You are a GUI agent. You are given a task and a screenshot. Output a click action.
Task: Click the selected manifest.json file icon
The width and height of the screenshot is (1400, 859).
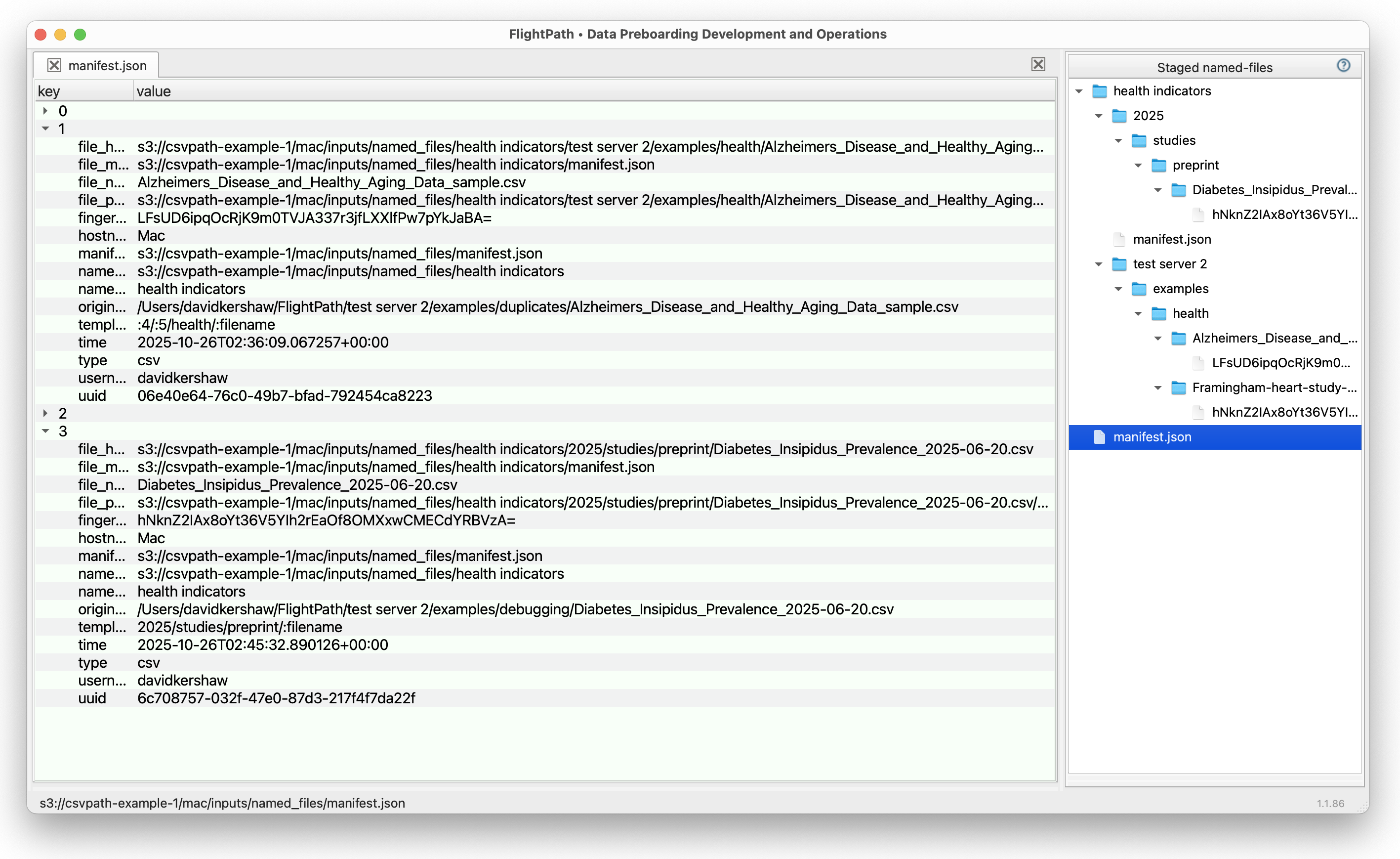click(1100, 437)
